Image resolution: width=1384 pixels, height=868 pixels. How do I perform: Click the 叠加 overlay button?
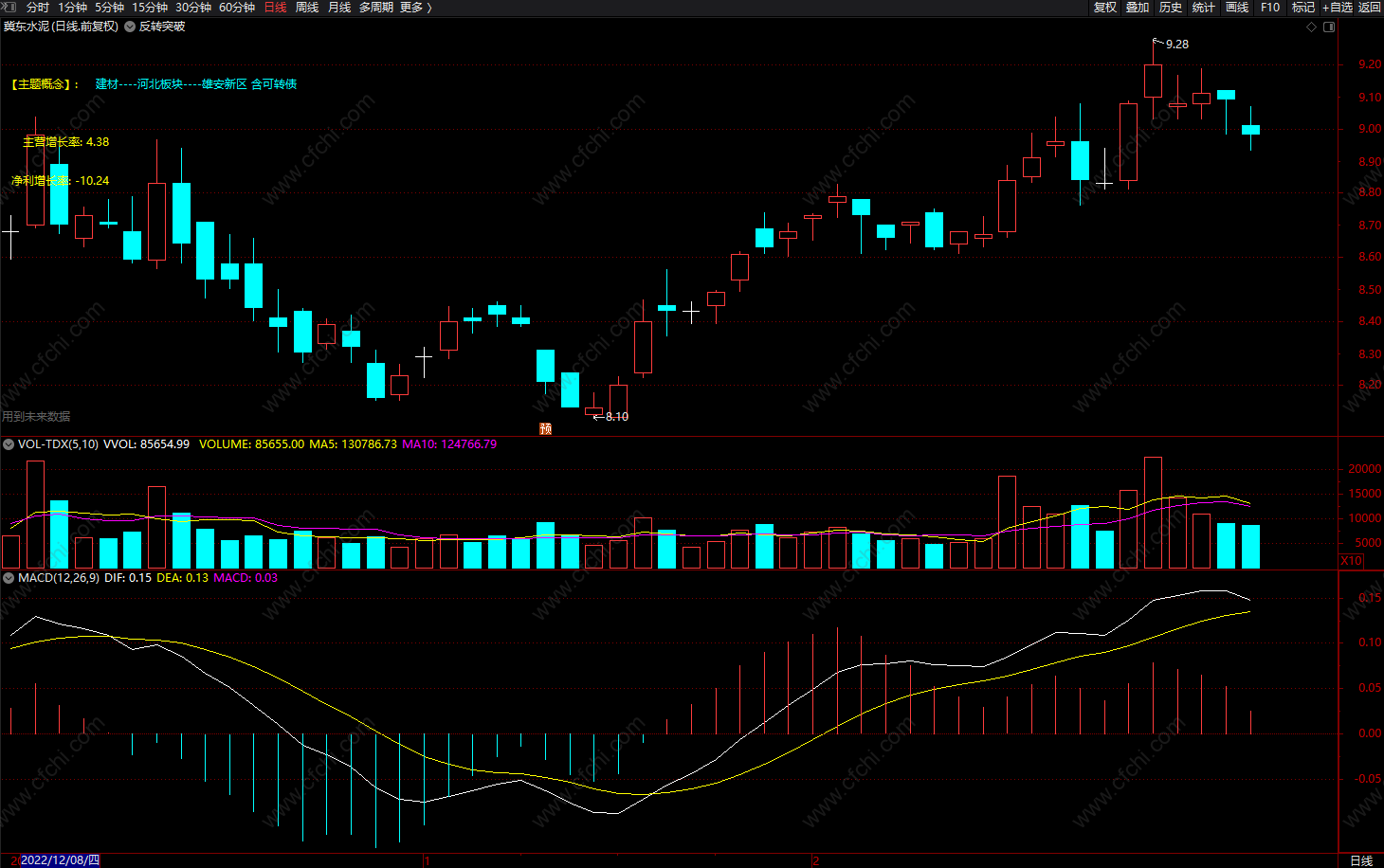1138,8
